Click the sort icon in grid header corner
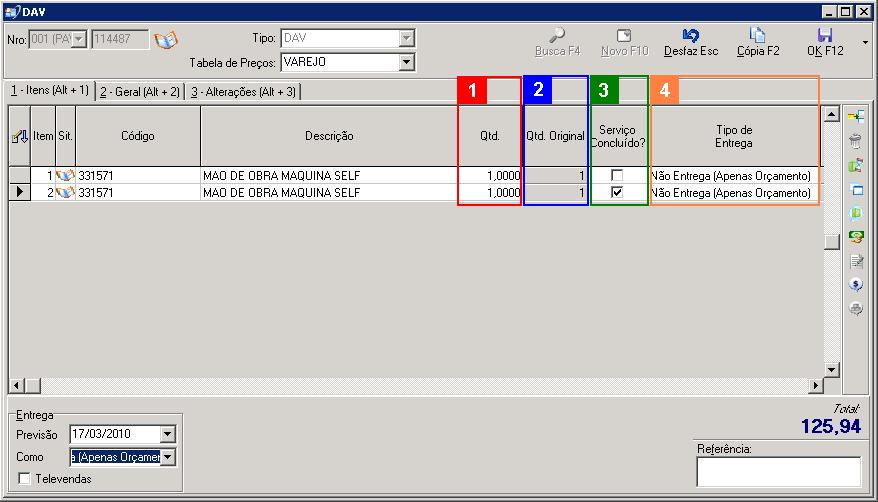This screenshot has height=502, width=878. pos(20,136)
